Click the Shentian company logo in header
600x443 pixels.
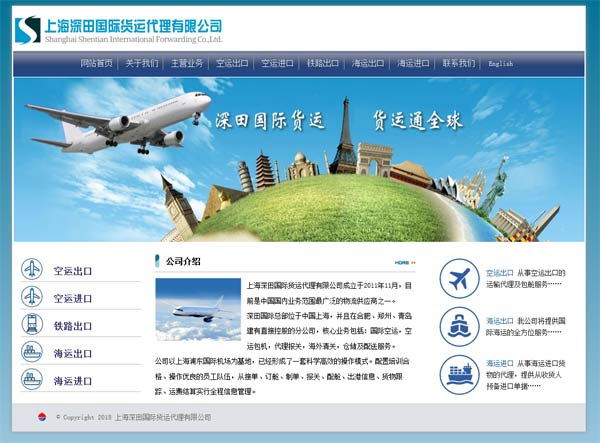(27, 31)
